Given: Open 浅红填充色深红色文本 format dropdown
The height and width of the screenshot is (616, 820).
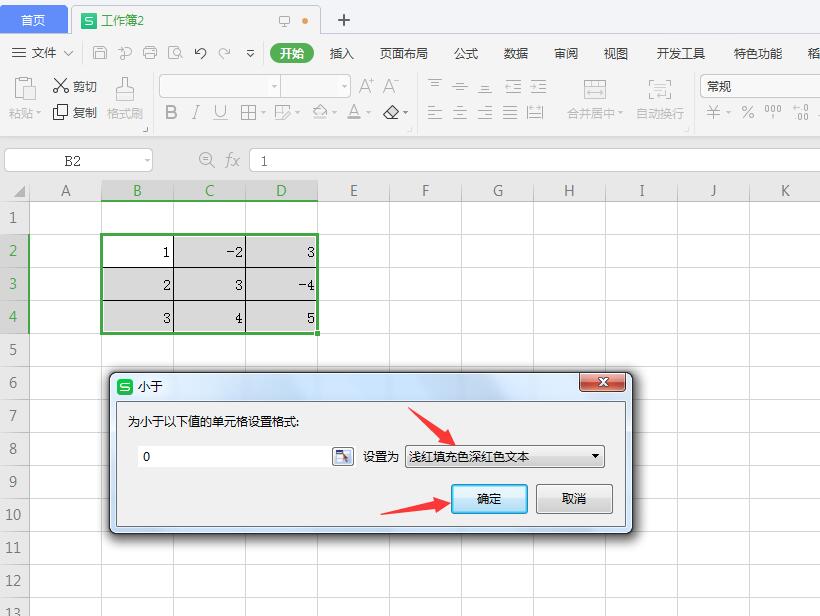Looking at the screenshot, I should point(505,457).
